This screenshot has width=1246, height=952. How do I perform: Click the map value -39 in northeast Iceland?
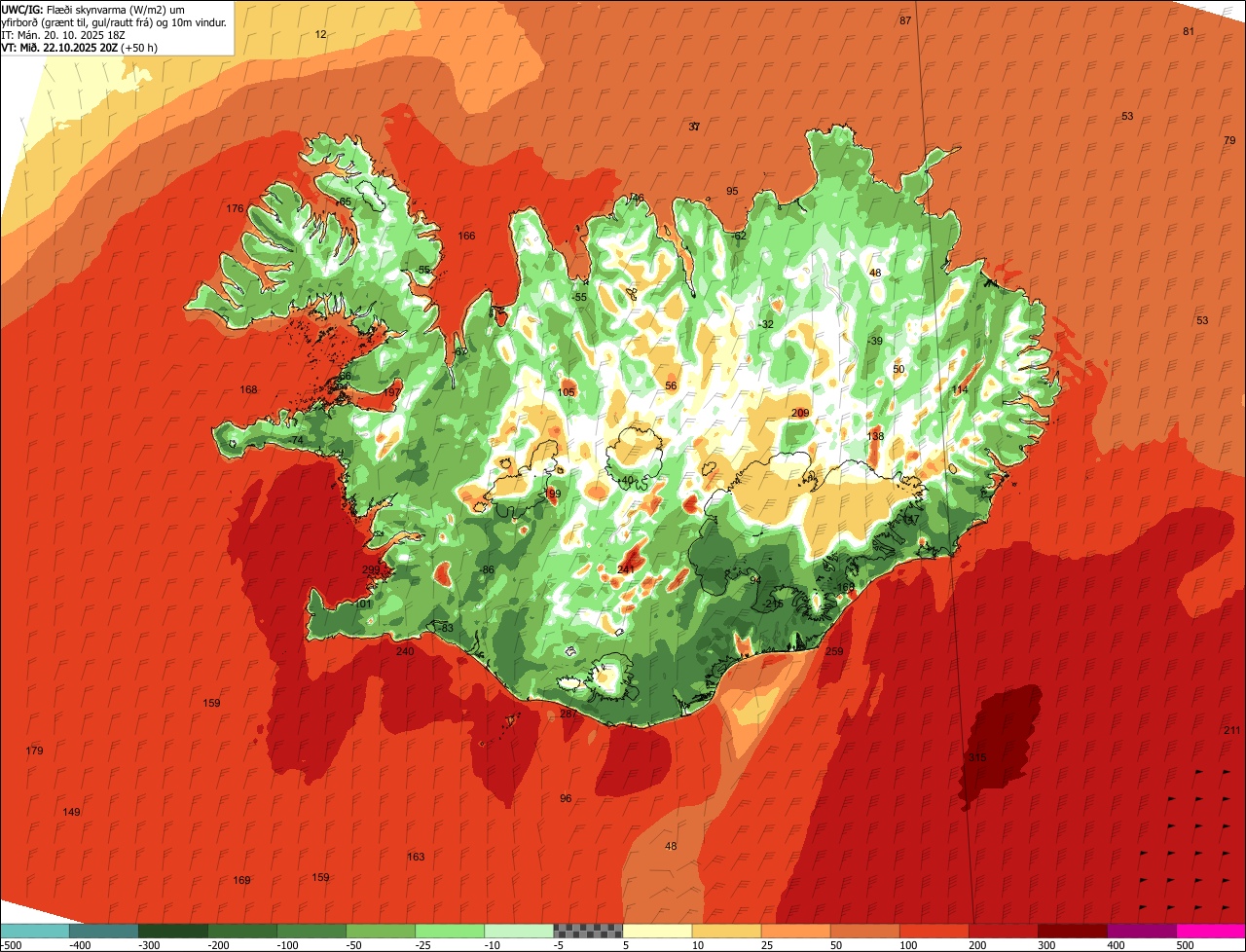[x=874, y=341]
